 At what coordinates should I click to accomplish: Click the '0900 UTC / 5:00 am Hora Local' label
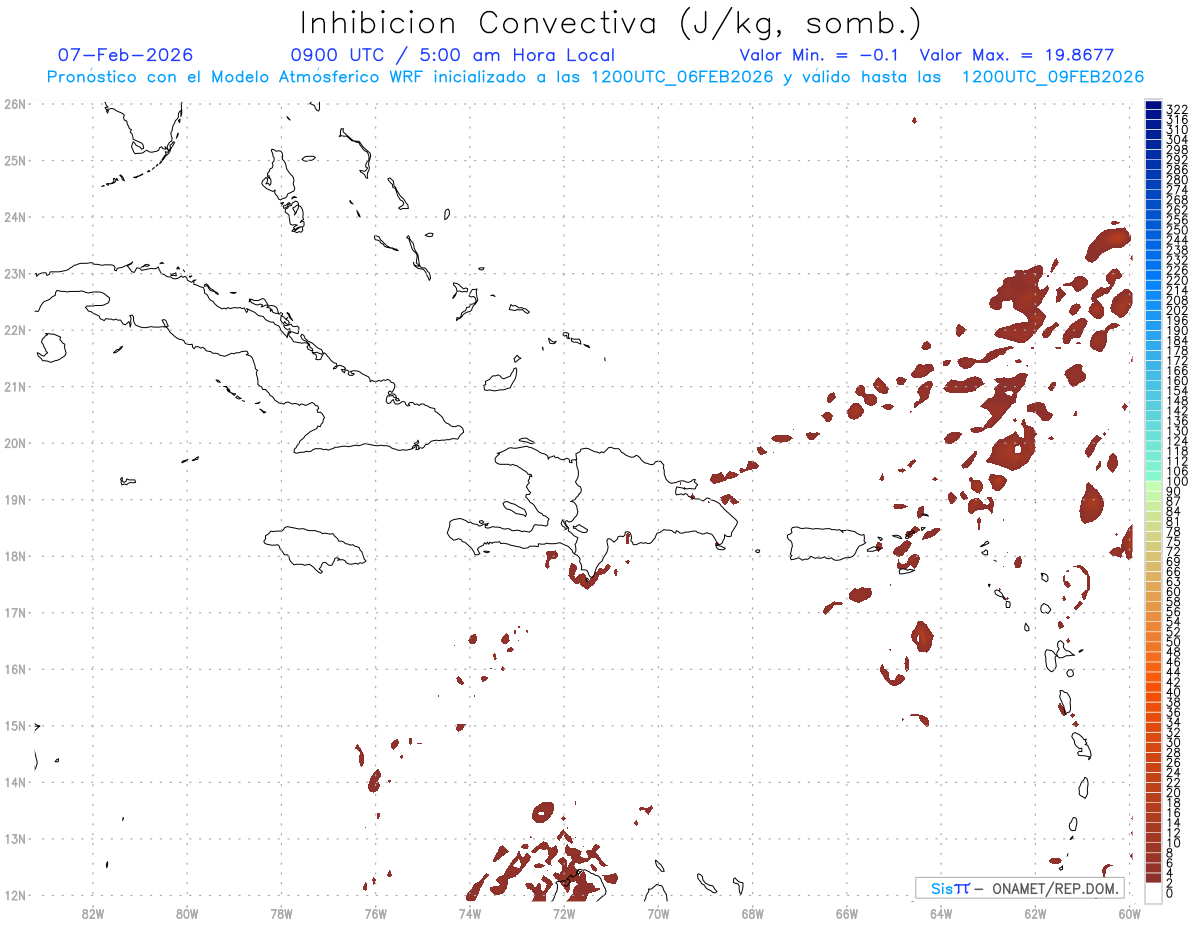(x=453, y=55)
